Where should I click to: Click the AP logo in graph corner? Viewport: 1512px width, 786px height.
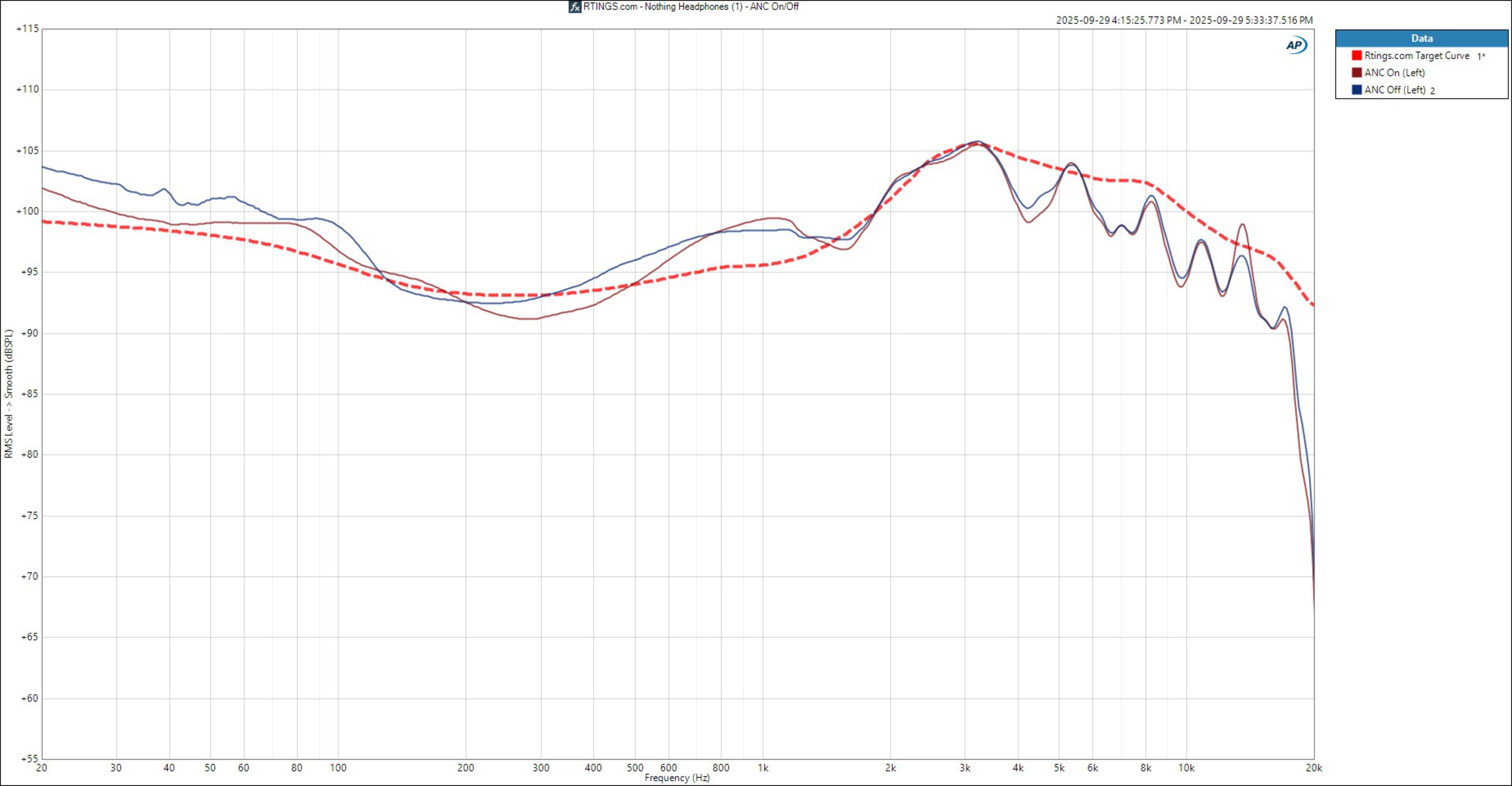(x=1296, y=45)
